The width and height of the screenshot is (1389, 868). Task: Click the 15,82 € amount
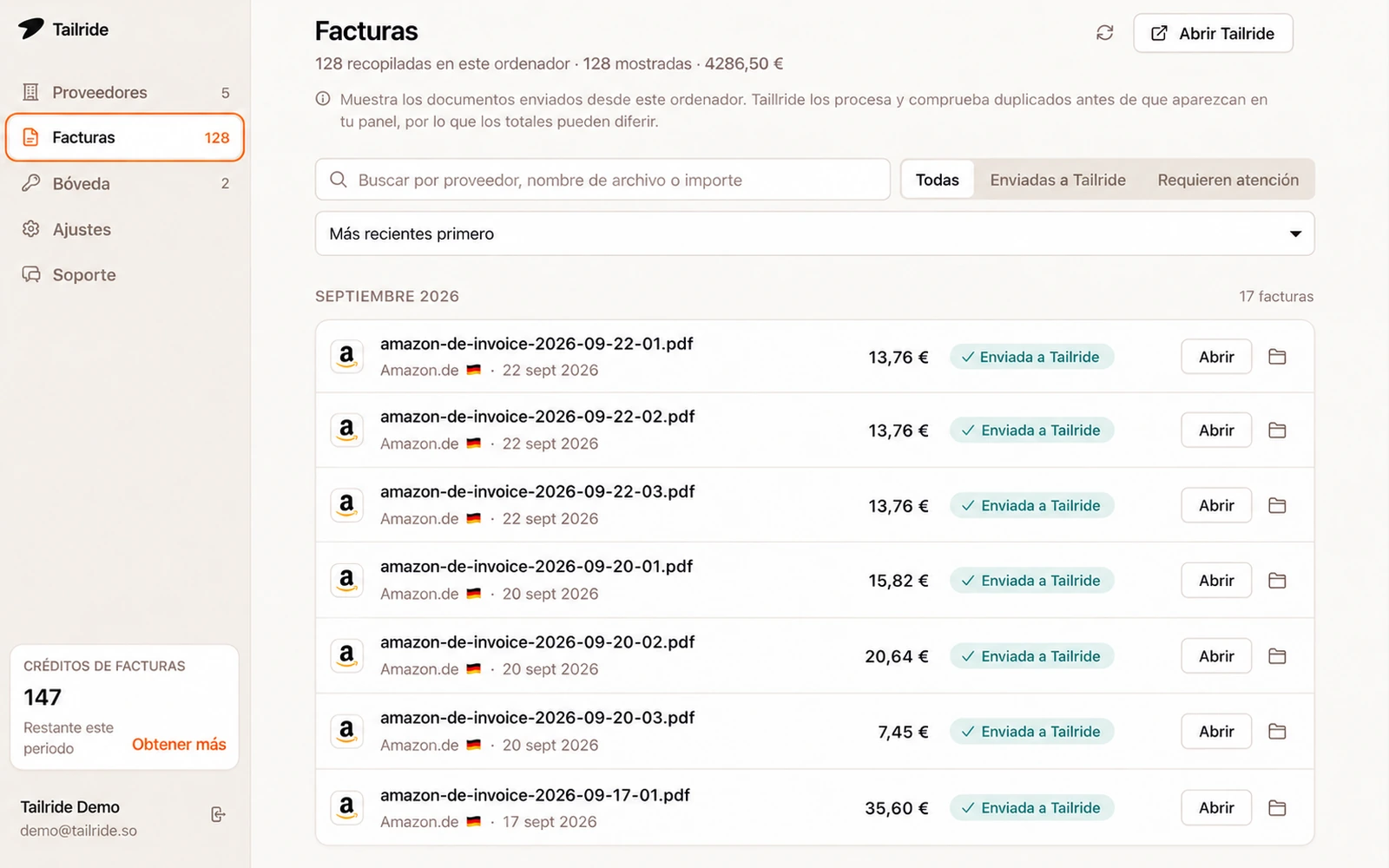pos(898,581)
